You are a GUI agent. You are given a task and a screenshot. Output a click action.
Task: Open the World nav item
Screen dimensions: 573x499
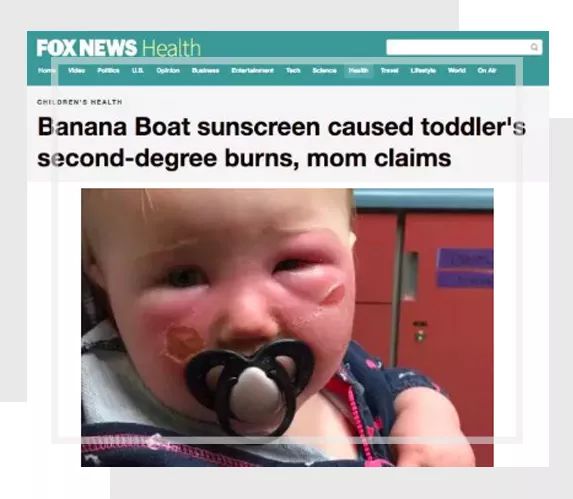tap(457, 71)
